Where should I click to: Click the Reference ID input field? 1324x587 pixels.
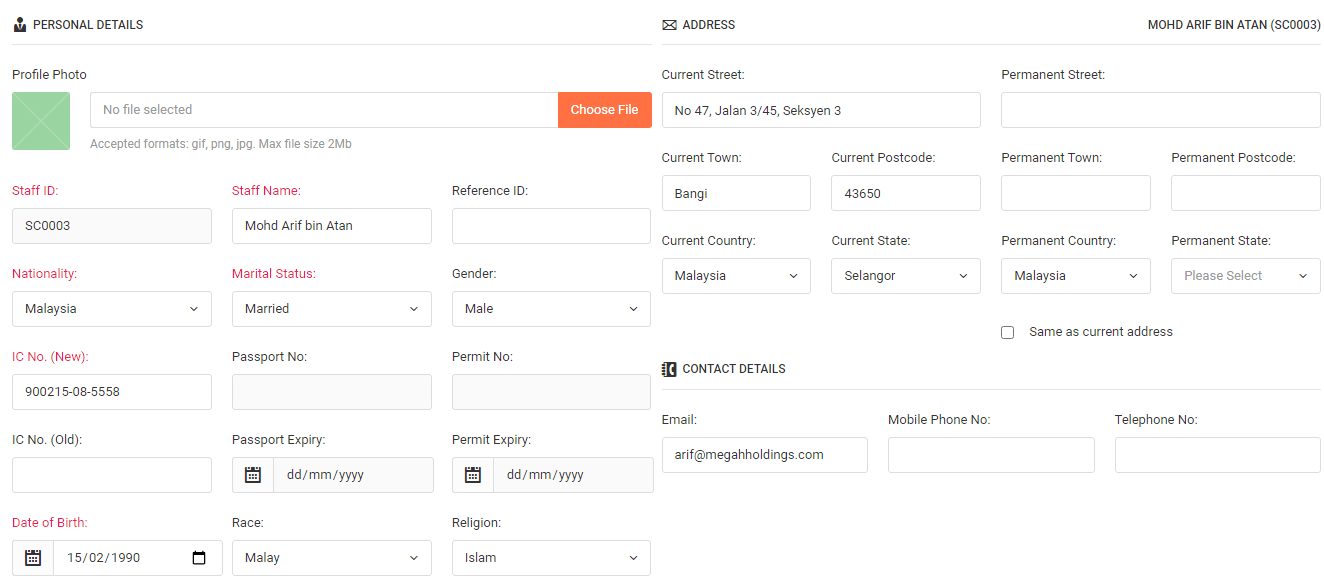[551, 225]
